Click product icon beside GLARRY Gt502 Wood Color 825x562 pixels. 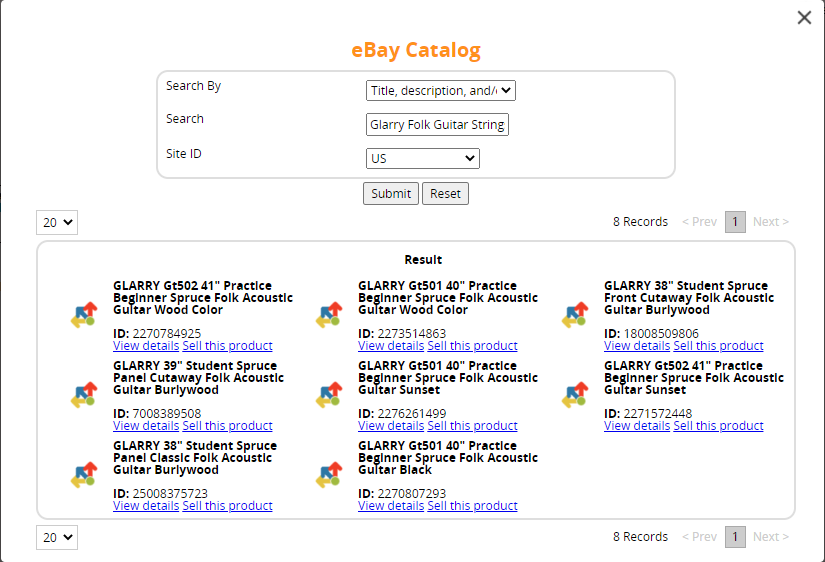[x=84, y=315]
